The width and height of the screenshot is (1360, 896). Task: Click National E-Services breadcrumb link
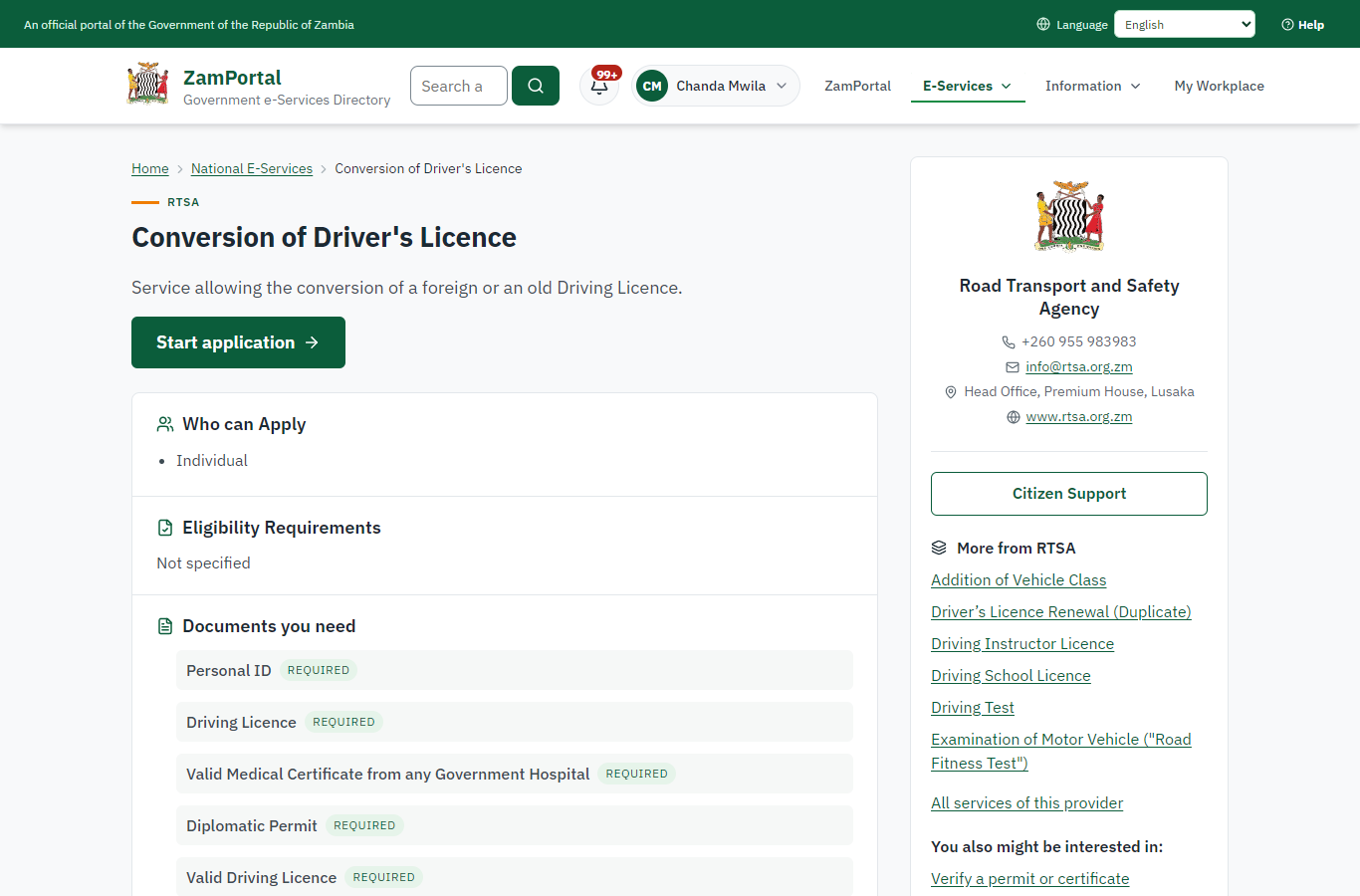coord(252,168)
